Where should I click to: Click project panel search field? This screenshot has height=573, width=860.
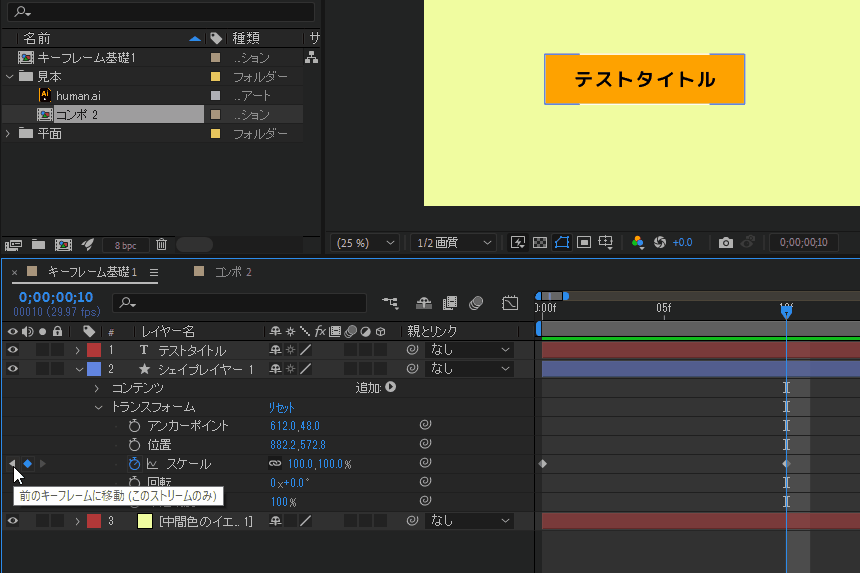pyautogui.click(x=161, y=11)
